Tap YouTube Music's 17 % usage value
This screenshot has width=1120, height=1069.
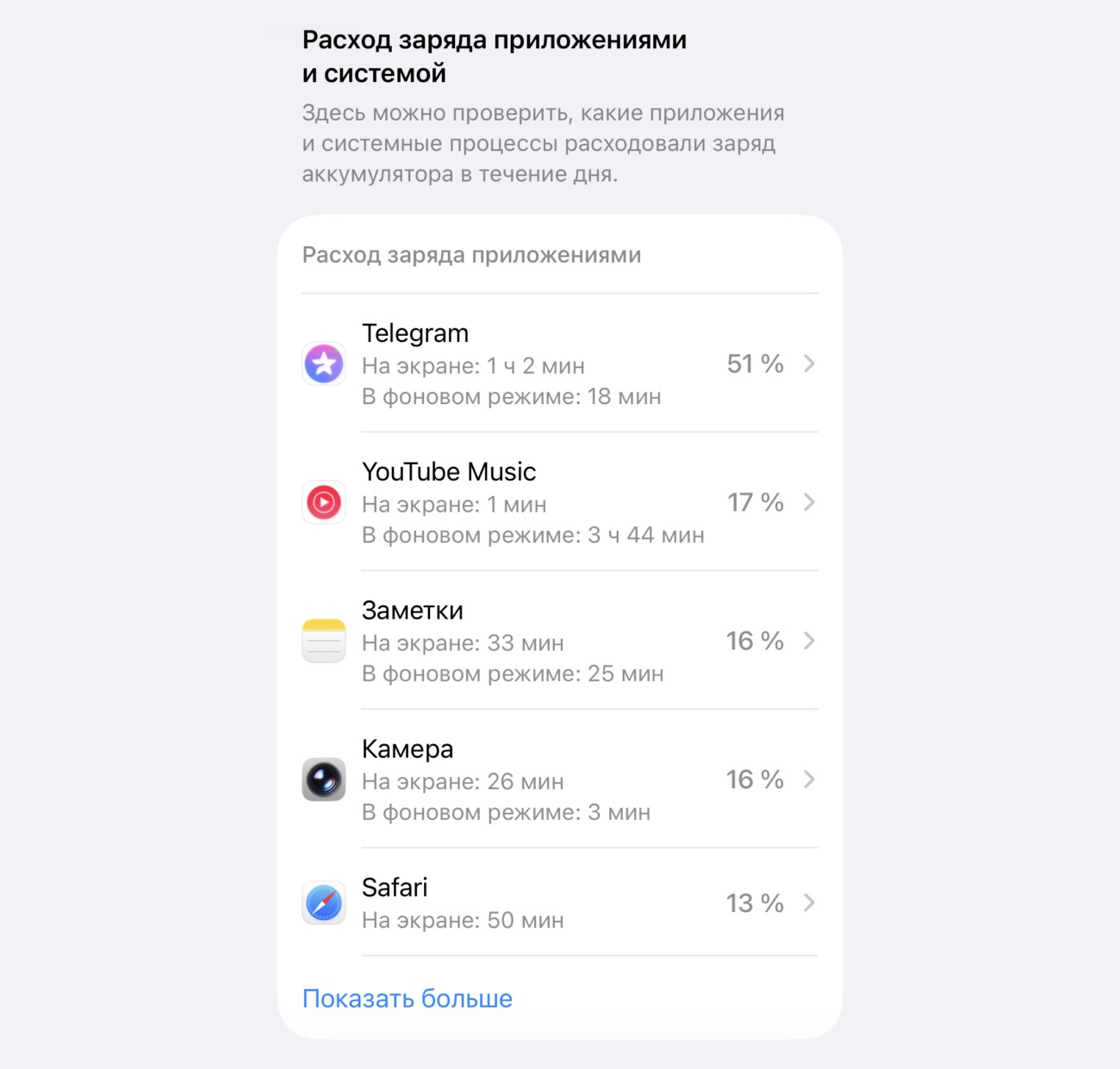755,502
